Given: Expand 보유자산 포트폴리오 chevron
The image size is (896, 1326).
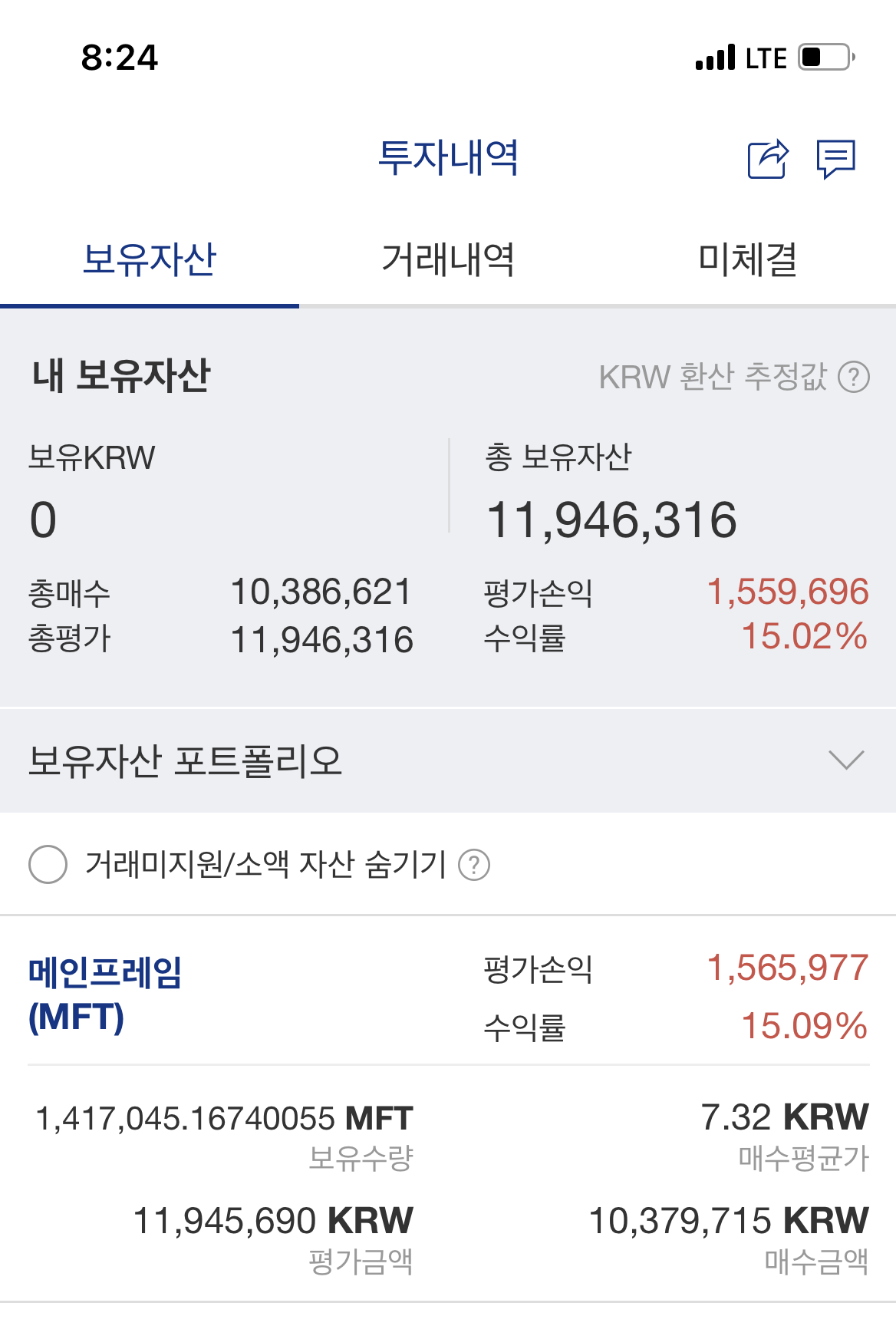Looking at the screenshot, I should tap(847, 760).
